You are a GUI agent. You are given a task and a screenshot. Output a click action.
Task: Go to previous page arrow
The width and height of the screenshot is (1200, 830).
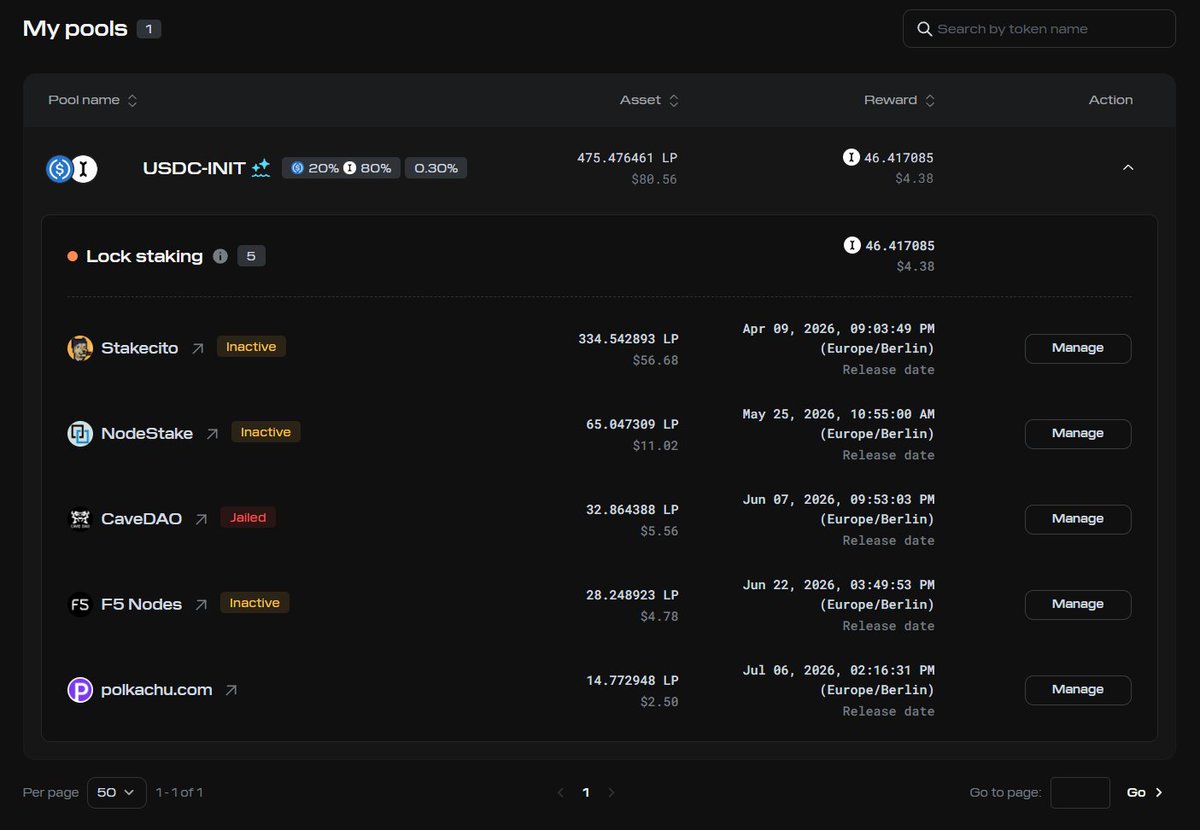click(x=560, y=792)
